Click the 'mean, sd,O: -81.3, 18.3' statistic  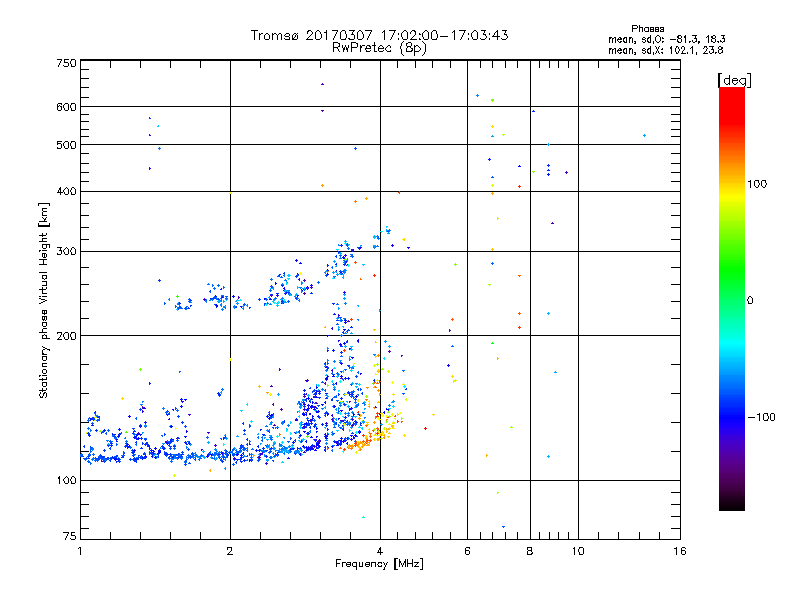[x=666, y=39]
